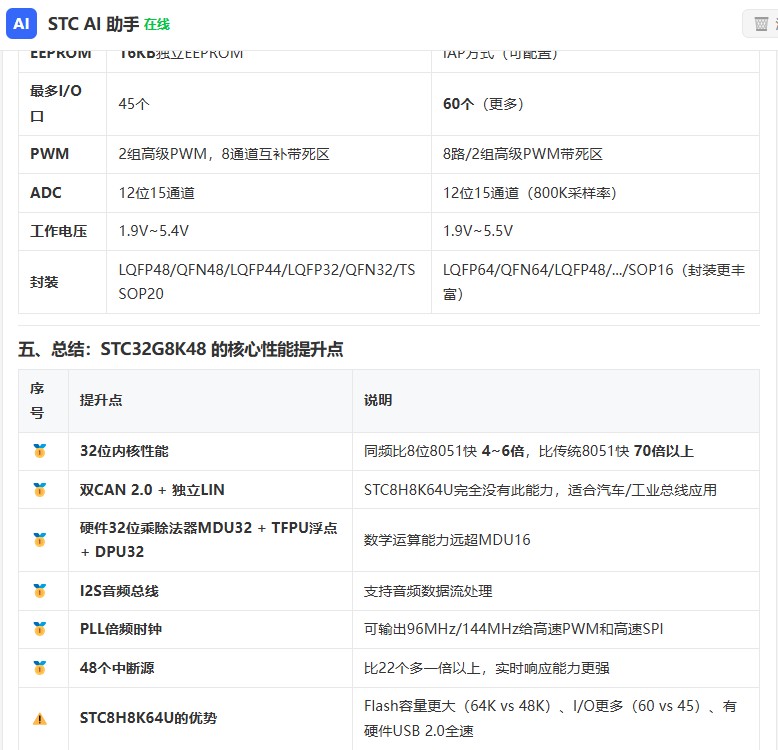The width and height of the screenshot is (778, 750).
Task: Click the 硬件32位乘除法器MDU32 + TFPU浮点 cell
Action: [208, 540]
